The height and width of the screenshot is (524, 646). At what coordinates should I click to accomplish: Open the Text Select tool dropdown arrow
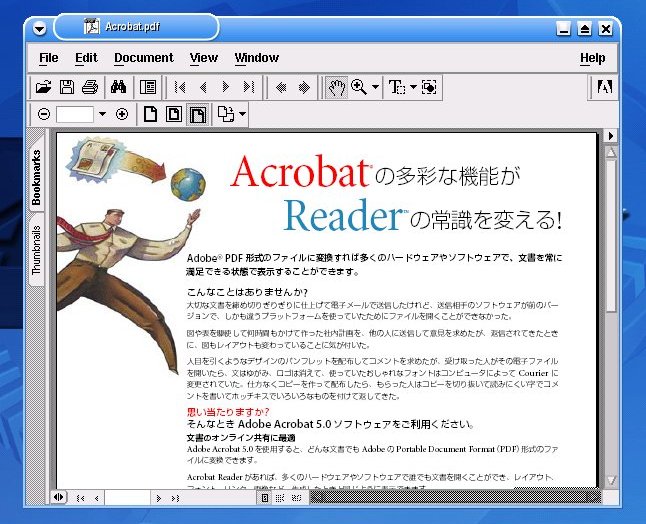(x=413, y=87)
